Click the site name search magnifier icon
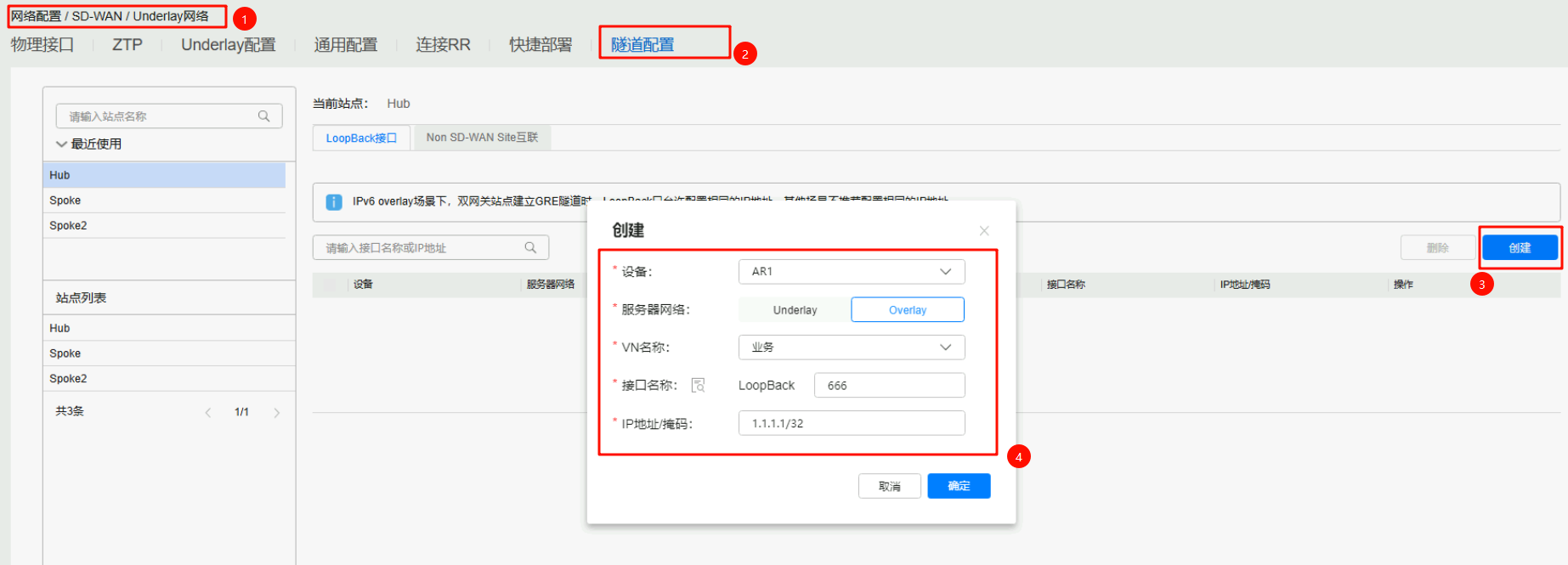Image resolution: width=1568 pixels, height=565 pixels. [x=263, y=116]
